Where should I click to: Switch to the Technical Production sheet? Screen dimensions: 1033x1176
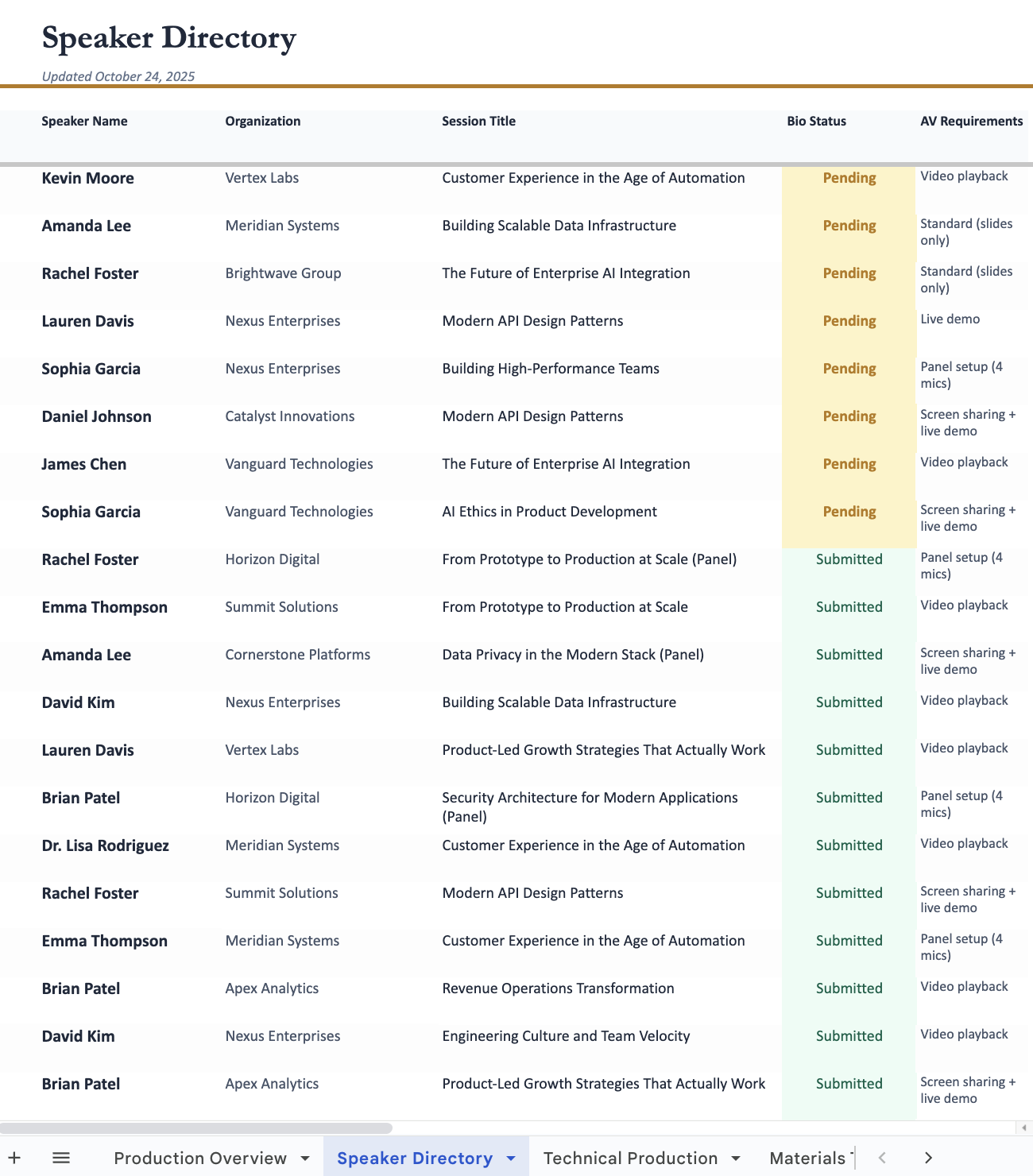click(x=632, y=1158)
